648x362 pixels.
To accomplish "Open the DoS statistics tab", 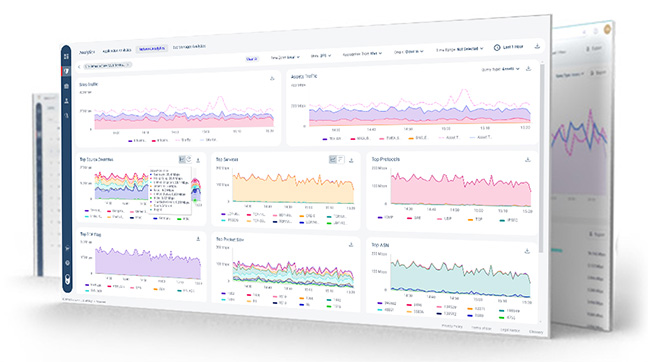I will click(x=189, y=47).
